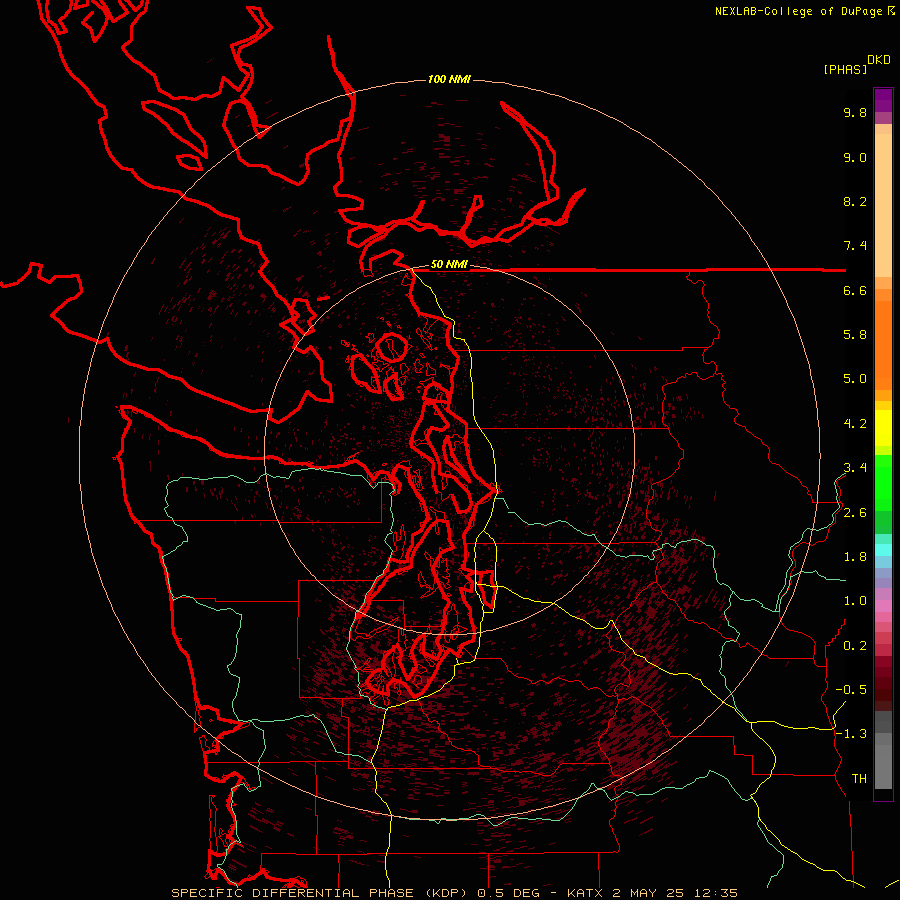The image size is (900, 900).
Task: Click the -0.5 value on the color scale
Action: [851, 690]
